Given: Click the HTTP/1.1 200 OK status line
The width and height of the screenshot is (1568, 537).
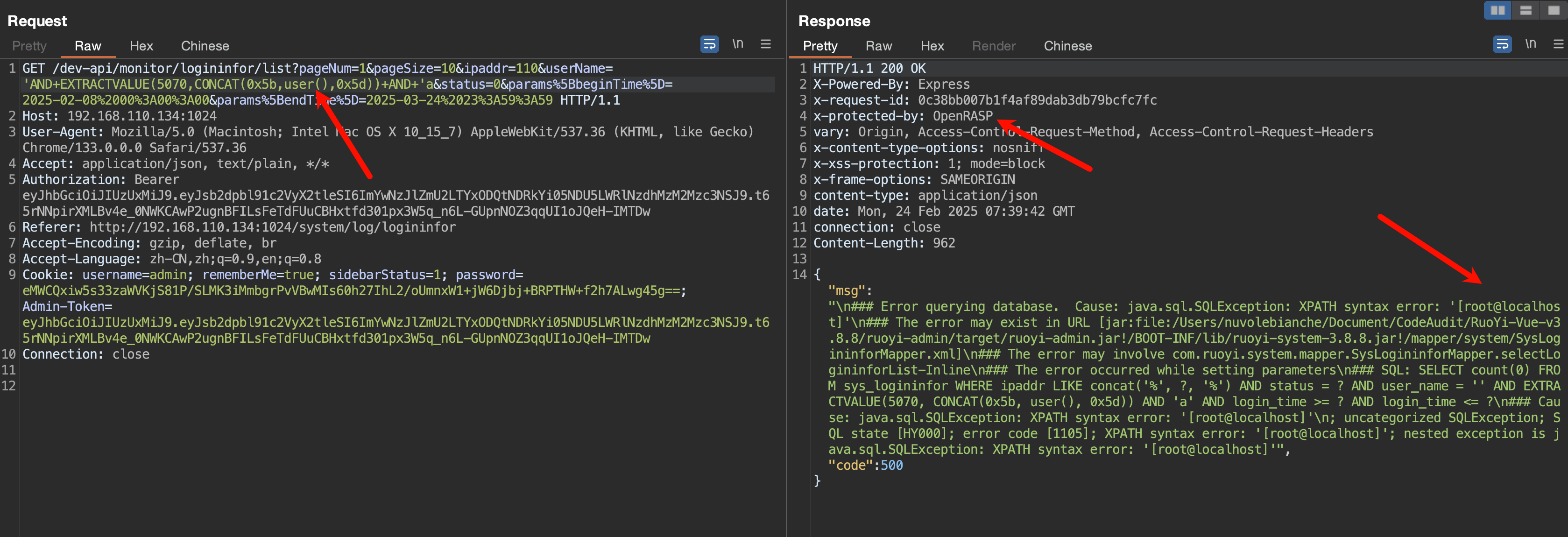Looking at the screenshot, I should 869,68.
